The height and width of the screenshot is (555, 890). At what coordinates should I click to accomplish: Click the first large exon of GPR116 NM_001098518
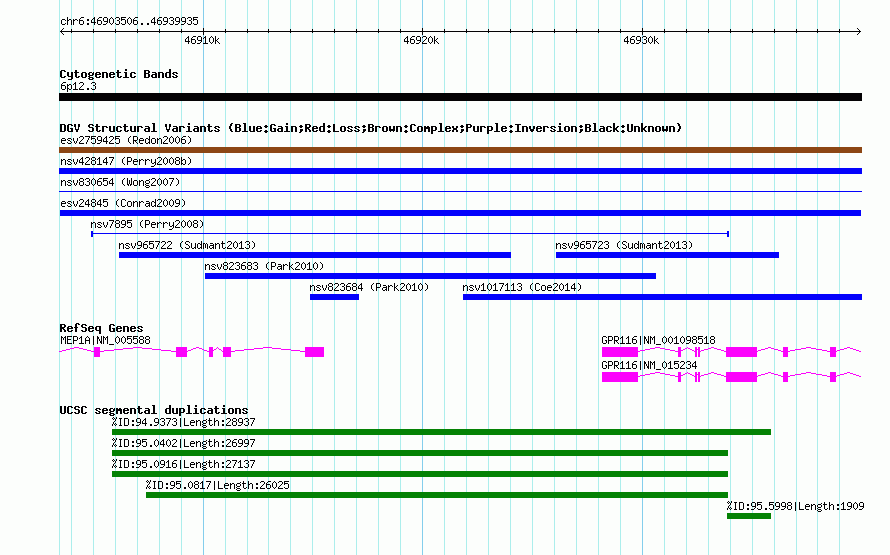coord(620,352)
